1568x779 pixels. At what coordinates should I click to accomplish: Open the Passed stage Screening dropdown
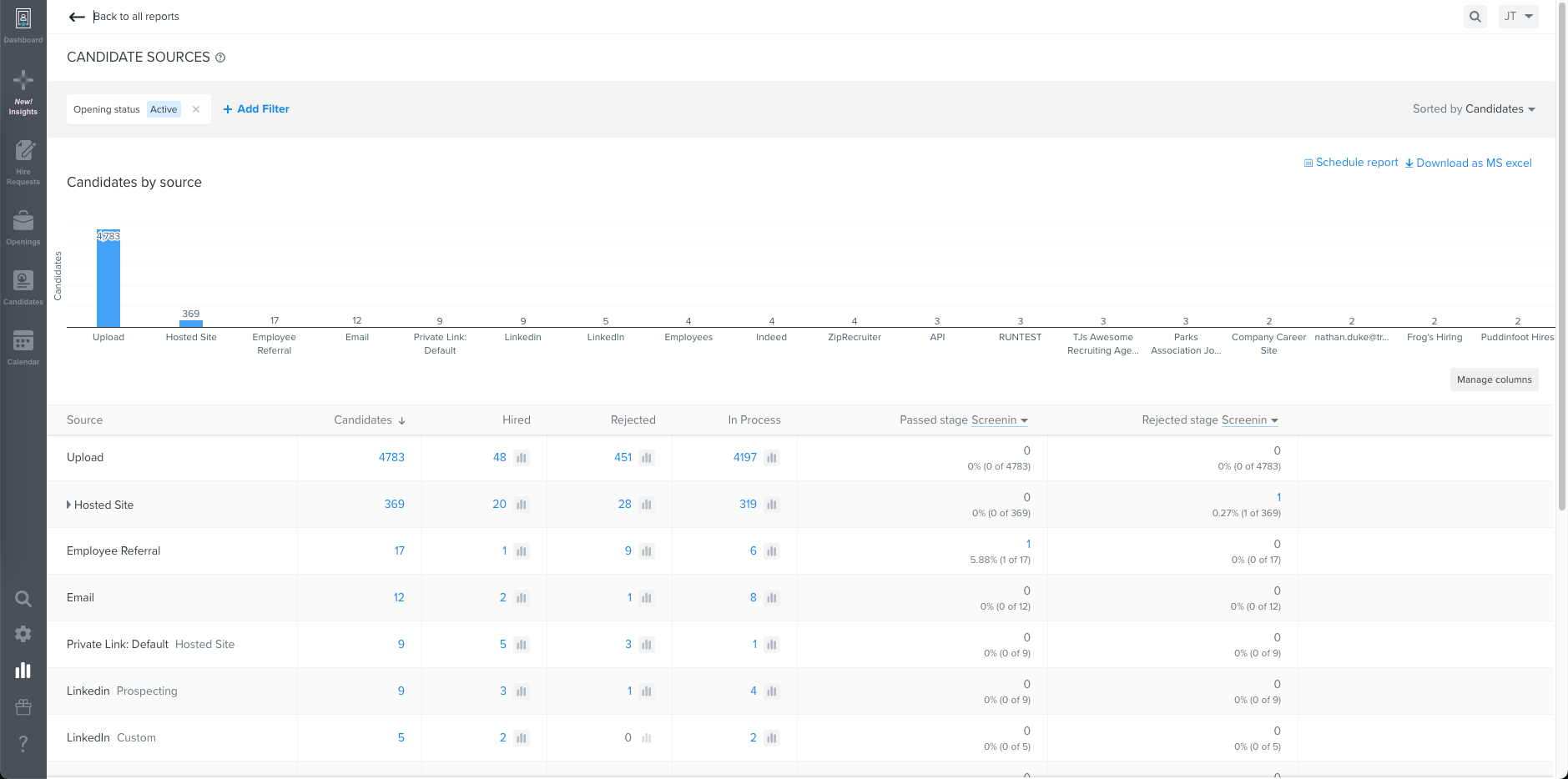click(999, 420)
